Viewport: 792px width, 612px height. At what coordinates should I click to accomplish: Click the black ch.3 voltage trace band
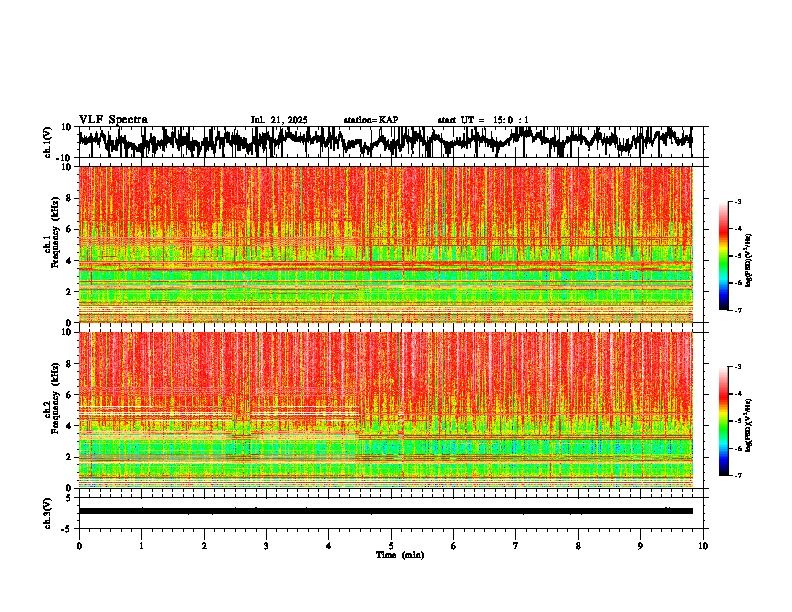pos(386,511)
